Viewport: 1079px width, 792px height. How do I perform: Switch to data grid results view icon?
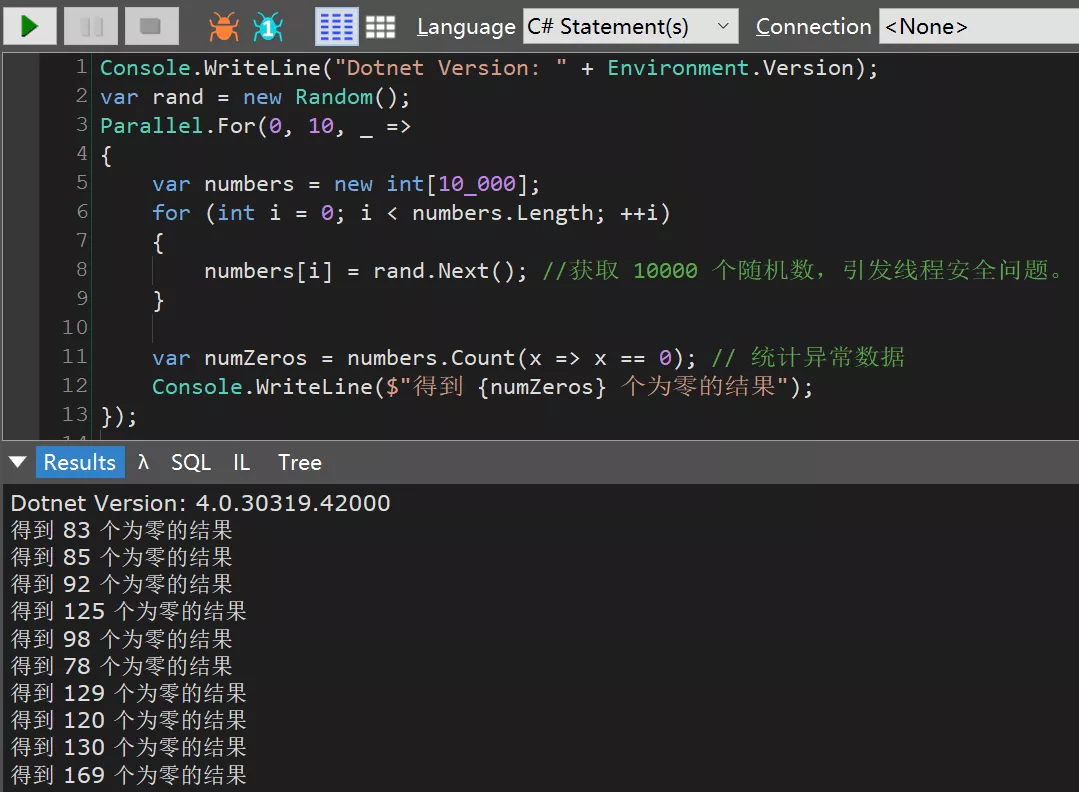click(380, 27)
